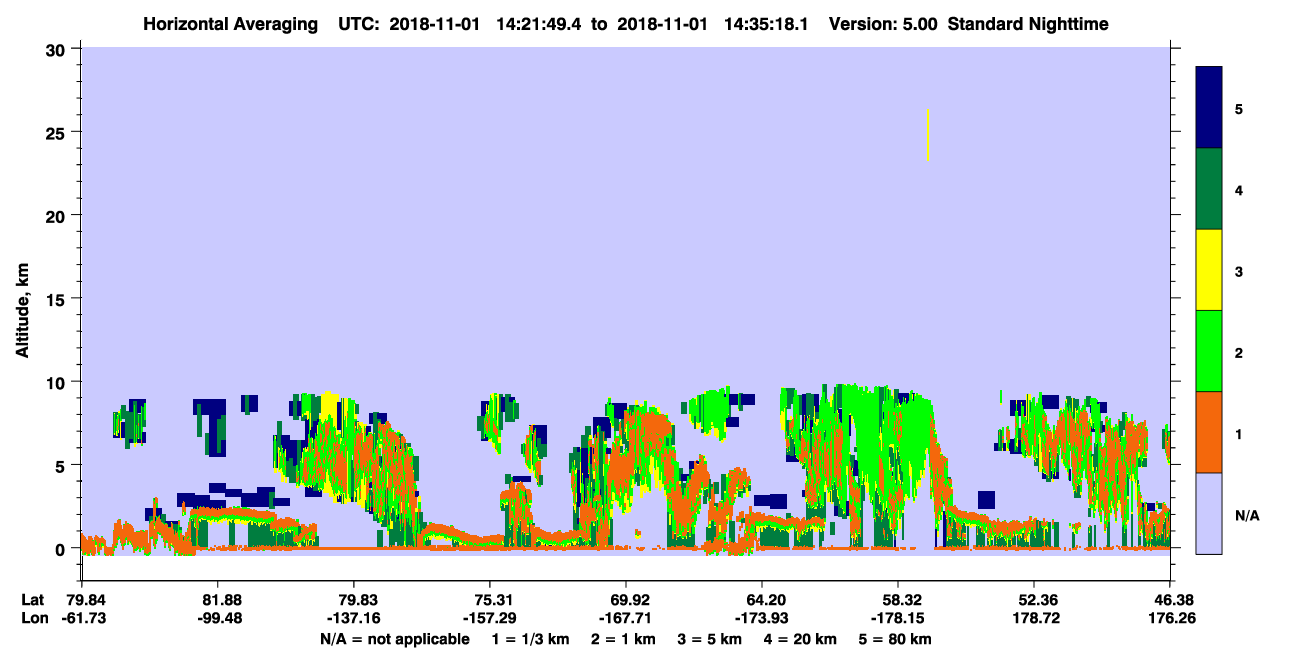Click longitude value -178.15
The image size is (1300, 667).
(898, 617)
